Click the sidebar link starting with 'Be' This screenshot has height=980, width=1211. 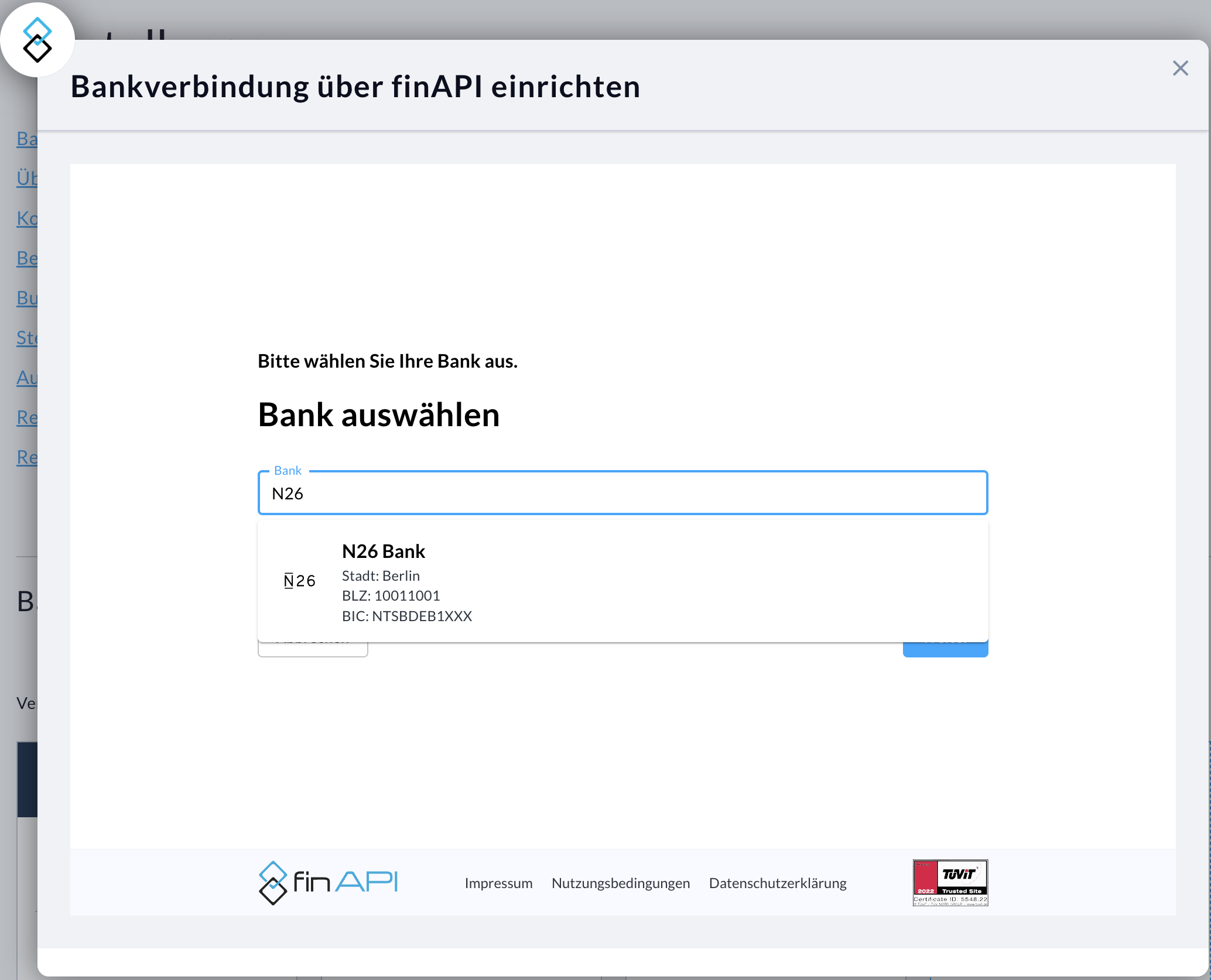click(26, 258)
